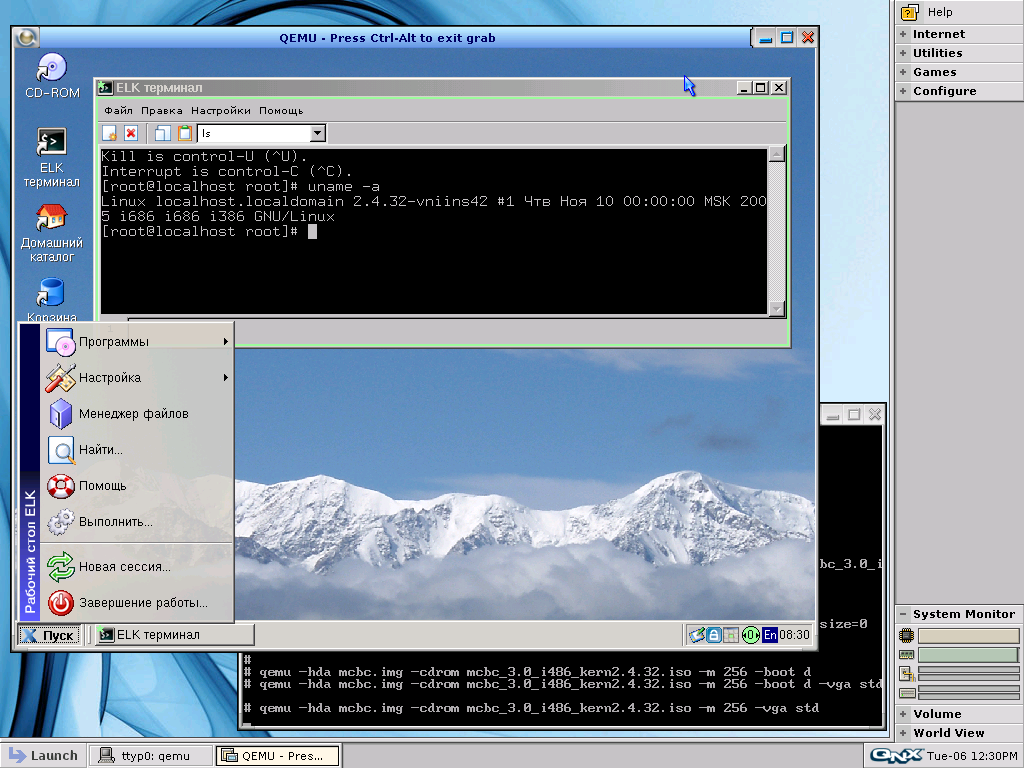Open the command dropdown showing ls
Viewport: 1024px width, 768px height.
(x=317, y=133)
